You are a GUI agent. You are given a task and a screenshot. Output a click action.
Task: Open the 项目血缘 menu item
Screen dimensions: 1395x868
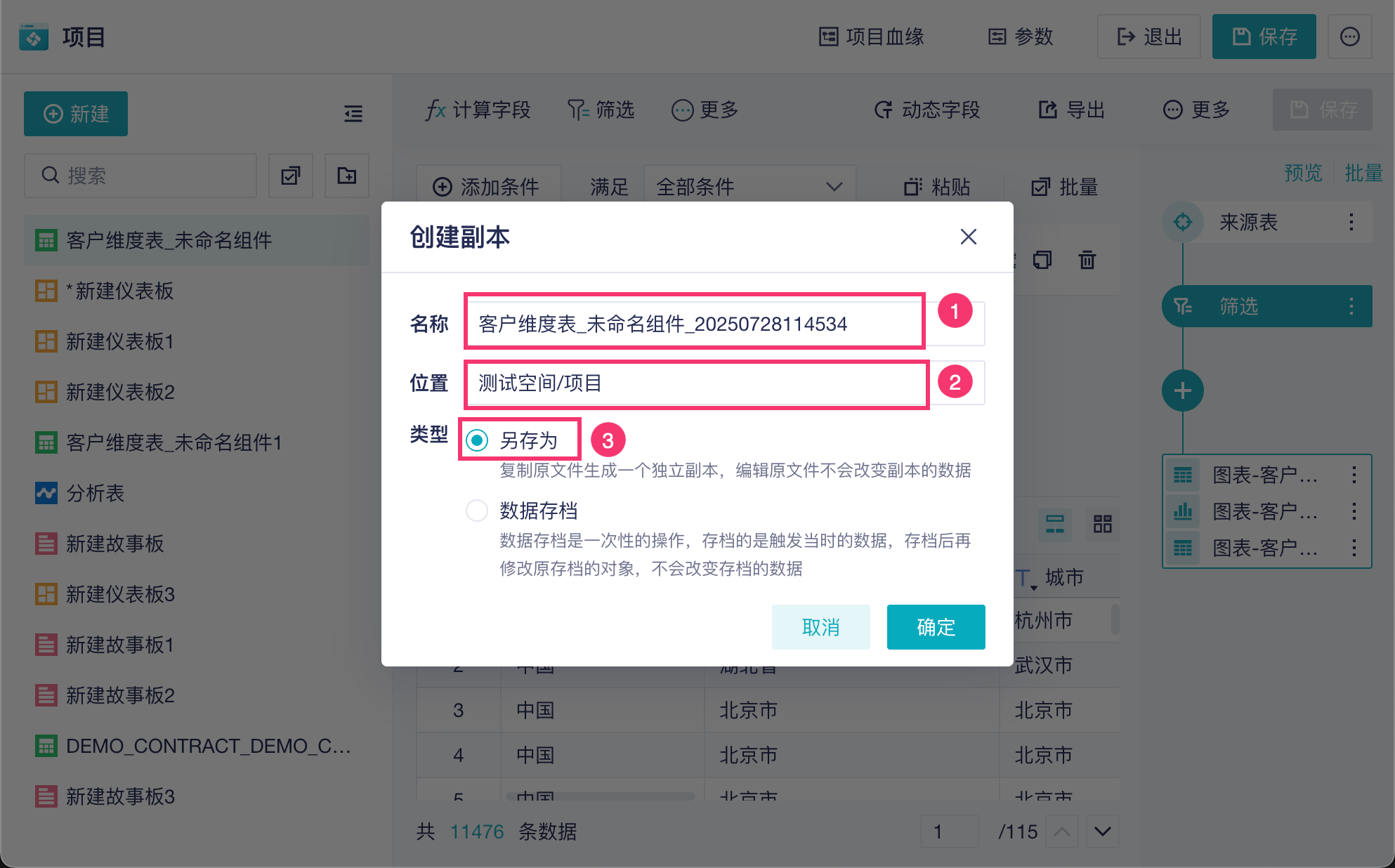tap(872, 37)
